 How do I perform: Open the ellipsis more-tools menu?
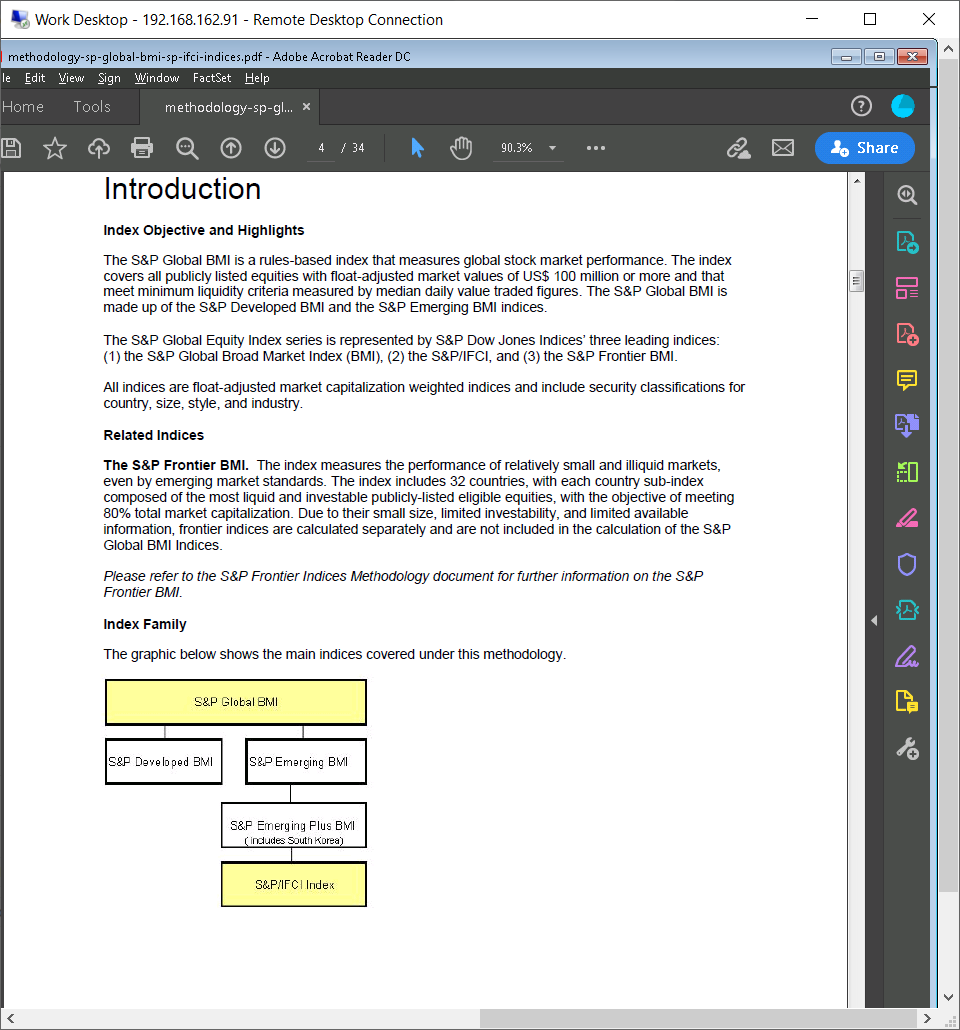coord(595,148)
